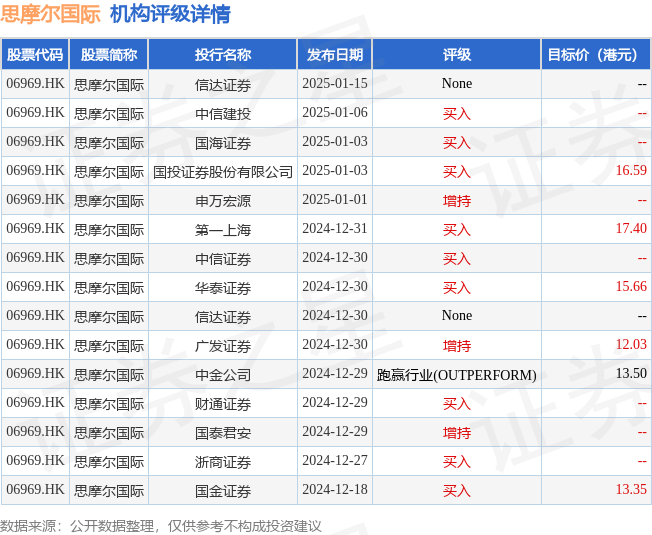Select the 中金公司 broker cell
The height and width of the screenshot is (535, 652).
coord(223,375)
